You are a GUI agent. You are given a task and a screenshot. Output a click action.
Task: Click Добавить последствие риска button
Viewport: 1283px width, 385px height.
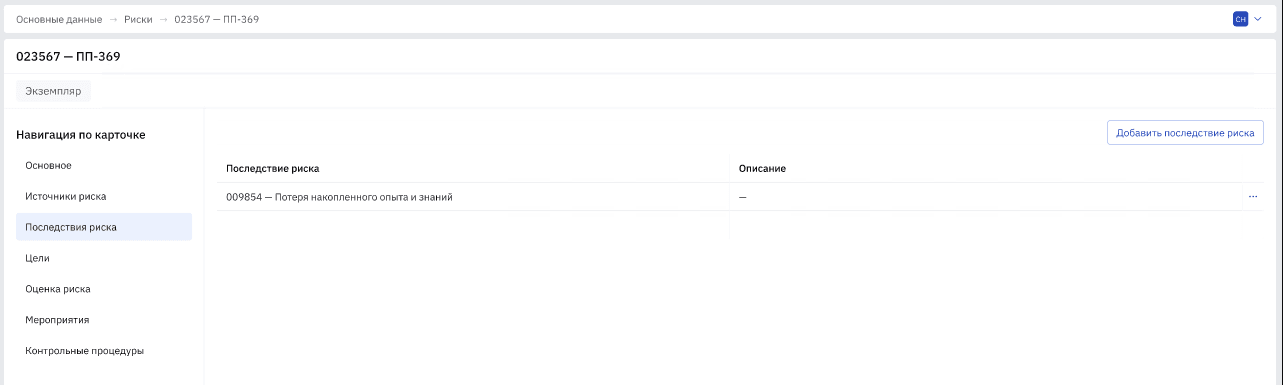coord(1185,133)
